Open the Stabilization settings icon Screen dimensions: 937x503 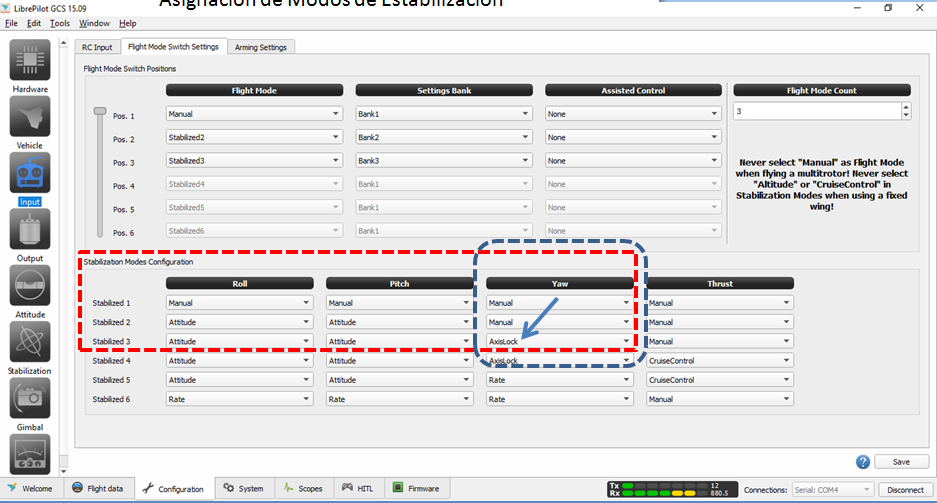(29, 343)
